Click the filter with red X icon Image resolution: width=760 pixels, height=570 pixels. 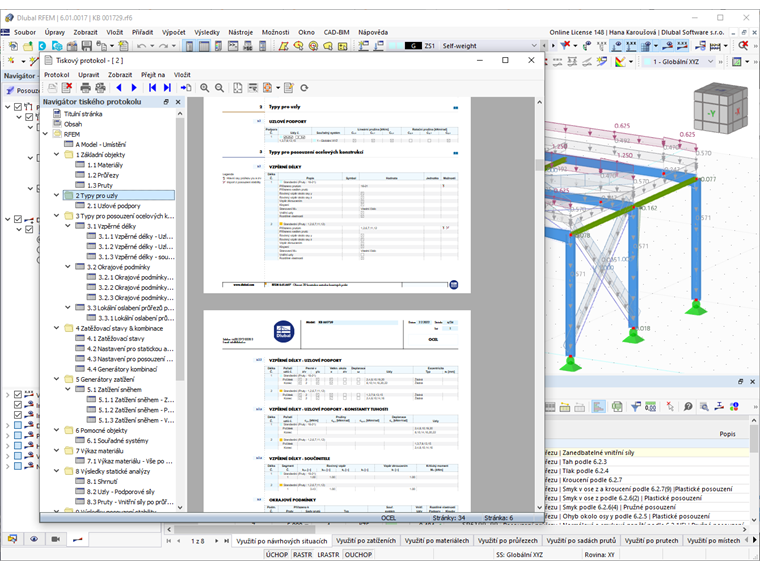566,46
